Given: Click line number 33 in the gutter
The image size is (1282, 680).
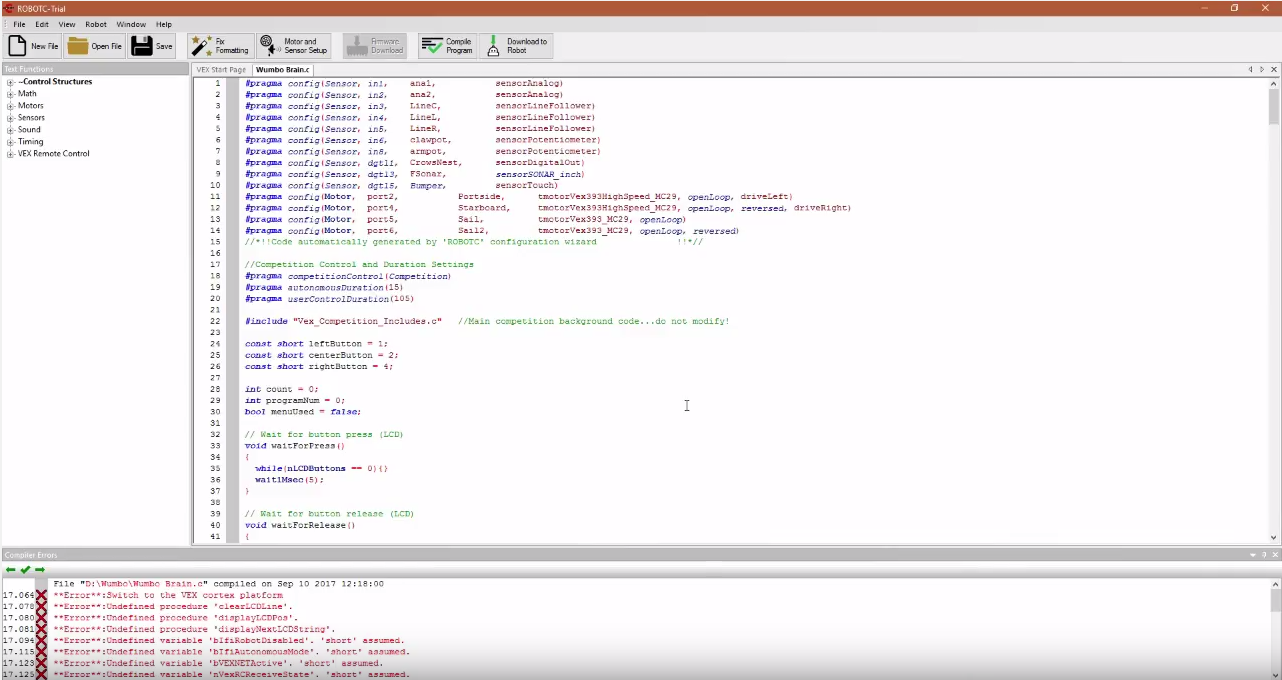Looking at the screenshot, I should 215,445.
